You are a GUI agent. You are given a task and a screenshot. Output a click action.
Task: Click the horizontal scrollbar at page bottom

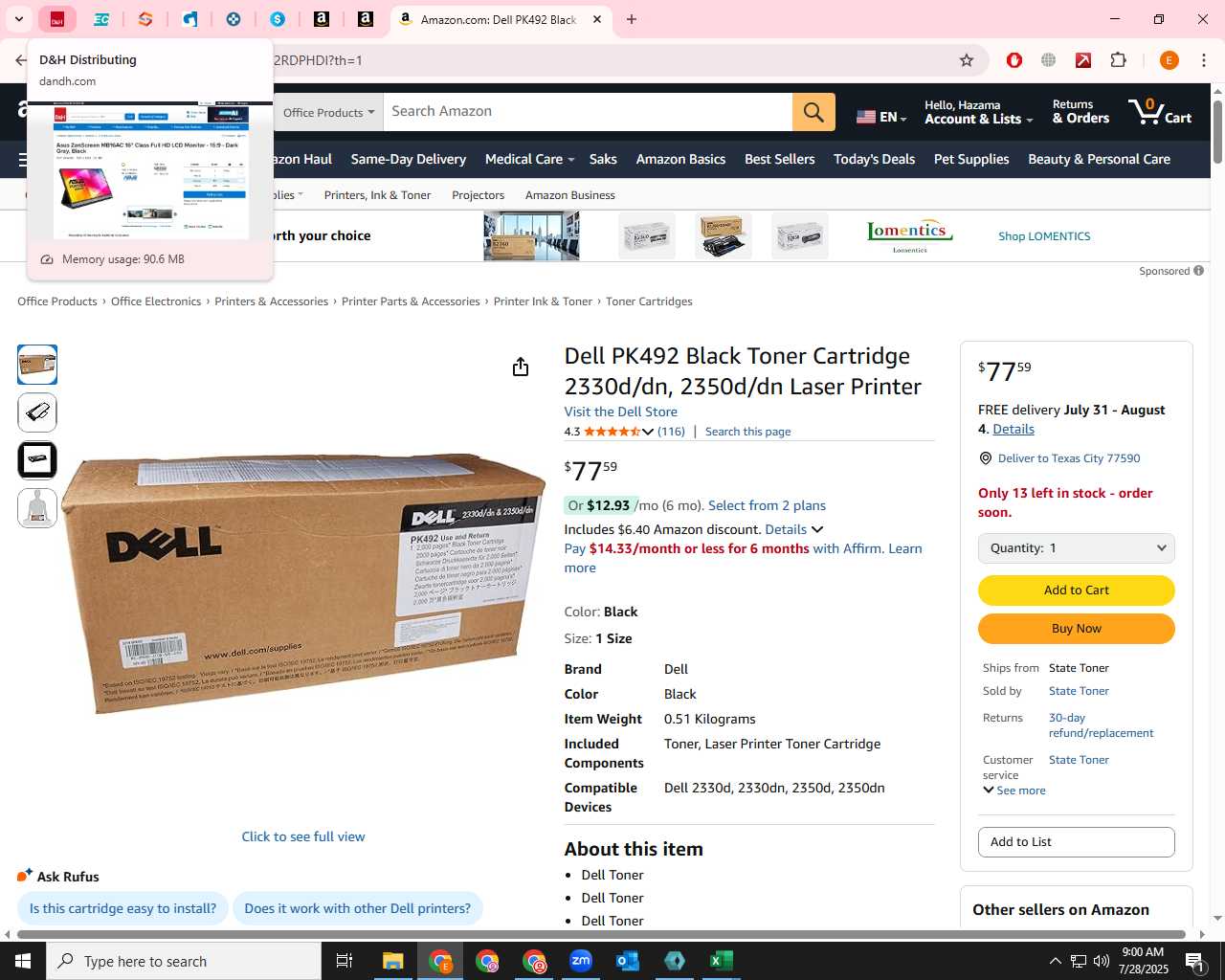[x=601, y=934]
